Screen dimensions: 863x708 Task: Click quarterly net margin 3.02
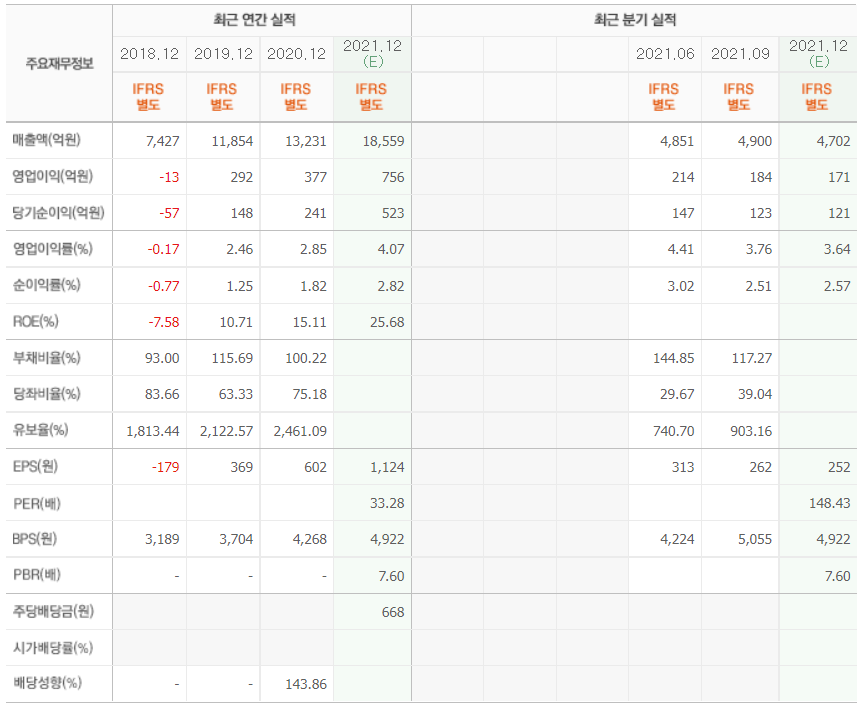coord(681,286)
